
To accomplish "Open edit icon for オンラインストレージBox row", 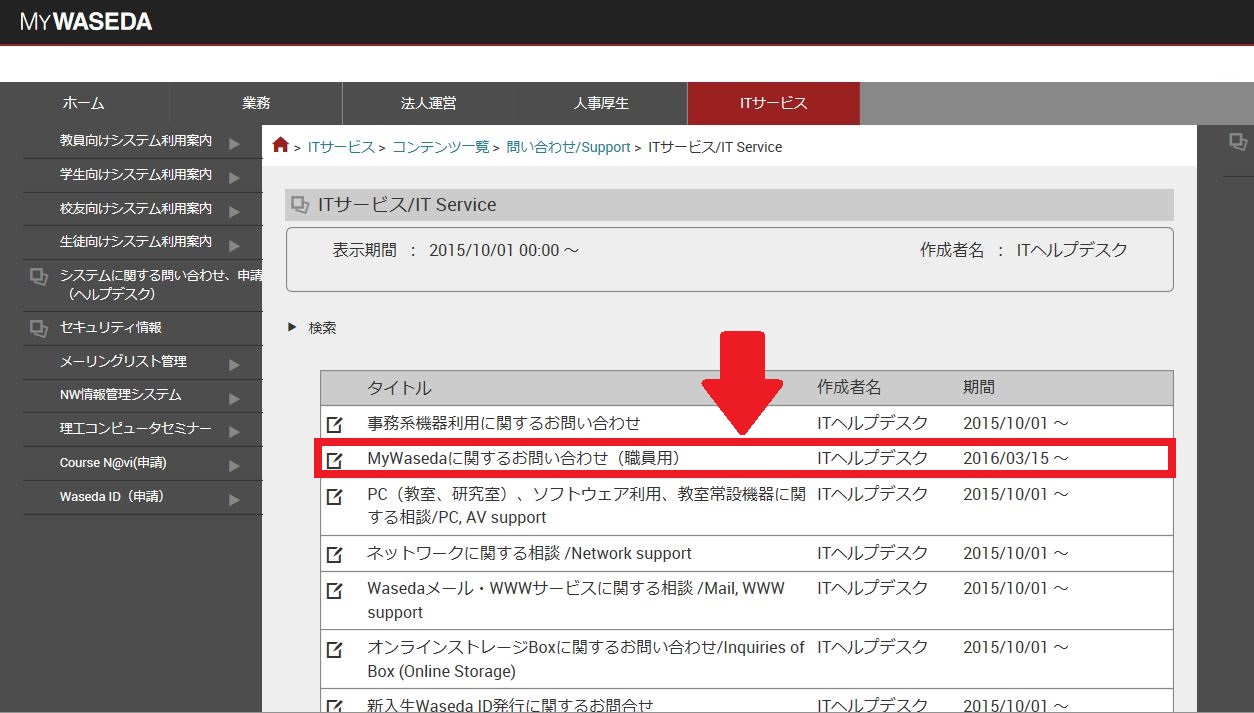I will tap(335, 650).
